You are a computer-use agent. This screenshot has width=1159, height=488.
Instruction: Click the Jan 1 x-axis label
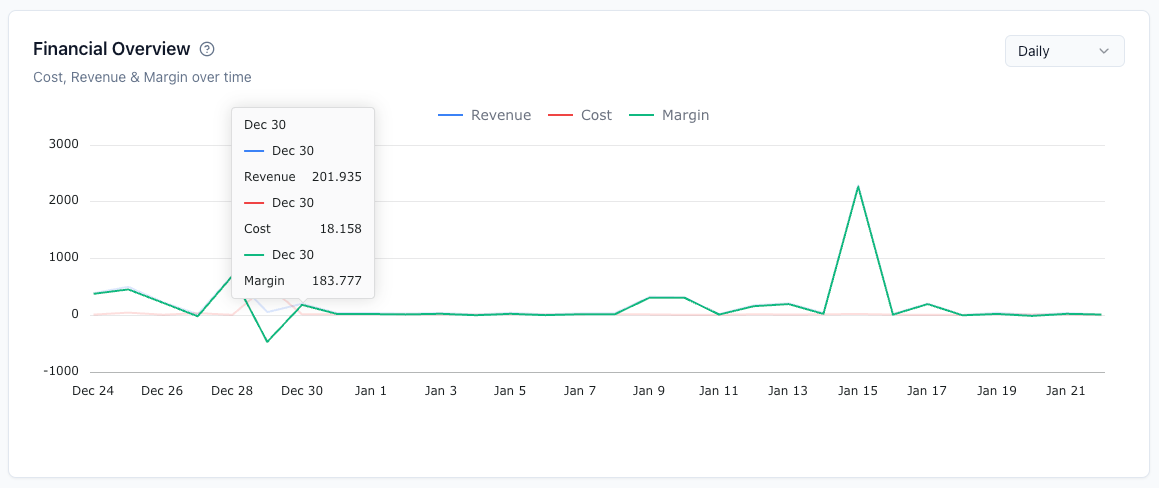pyautogui.click(x=371, y=391)
